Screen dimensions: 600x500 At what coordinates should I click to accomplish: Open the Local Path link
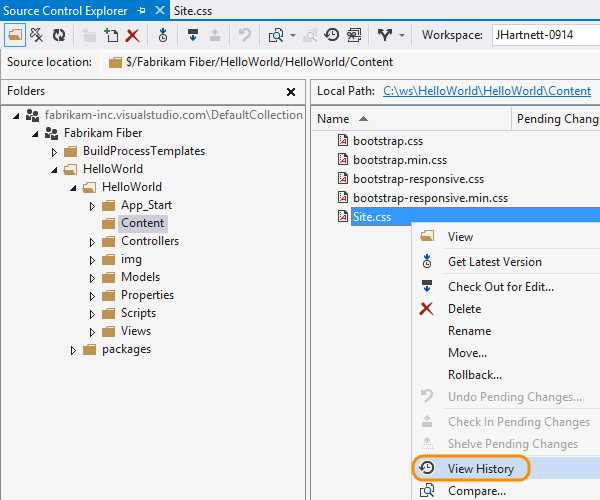[x=487, y=91]
